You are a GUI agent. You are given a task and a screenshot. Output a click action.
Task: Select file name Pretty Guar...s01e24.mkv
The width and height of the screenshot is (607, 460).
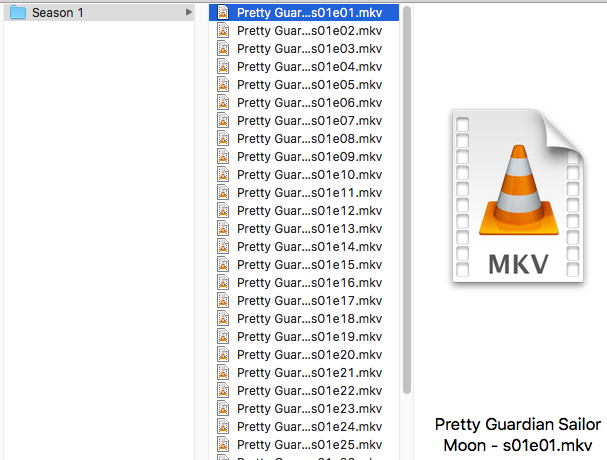point(310,427)
